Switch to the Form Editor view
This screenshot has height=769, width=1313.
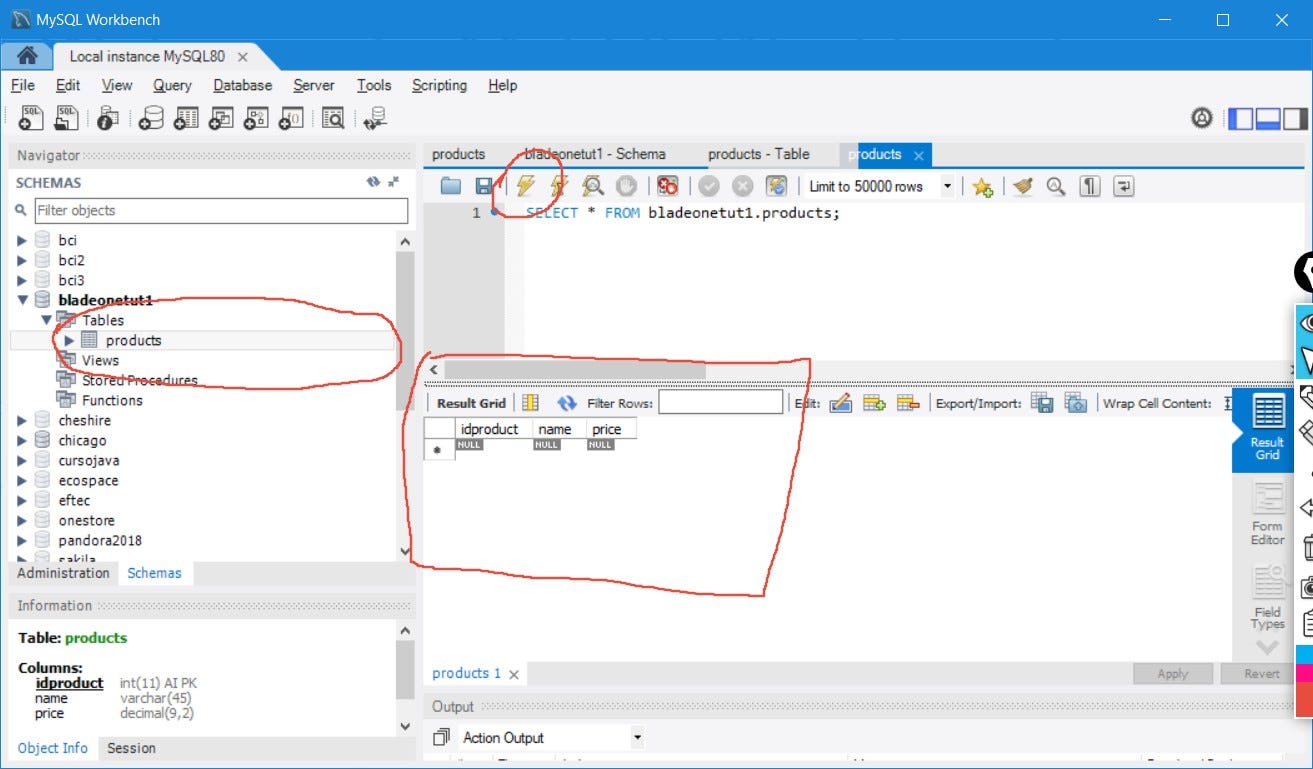tap(1267, 513)
